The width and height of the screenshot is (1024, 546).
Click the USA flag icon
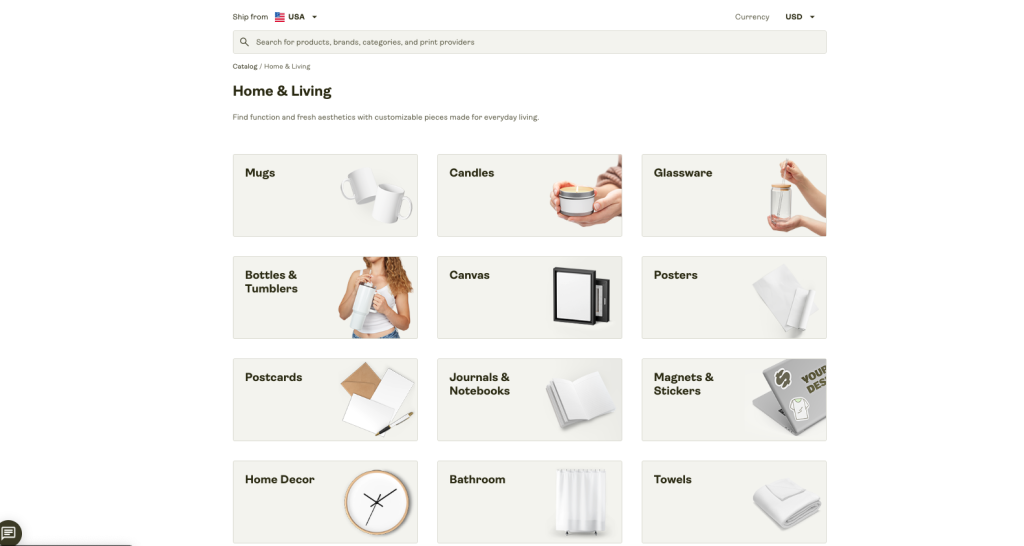click(x=280, y=17)
